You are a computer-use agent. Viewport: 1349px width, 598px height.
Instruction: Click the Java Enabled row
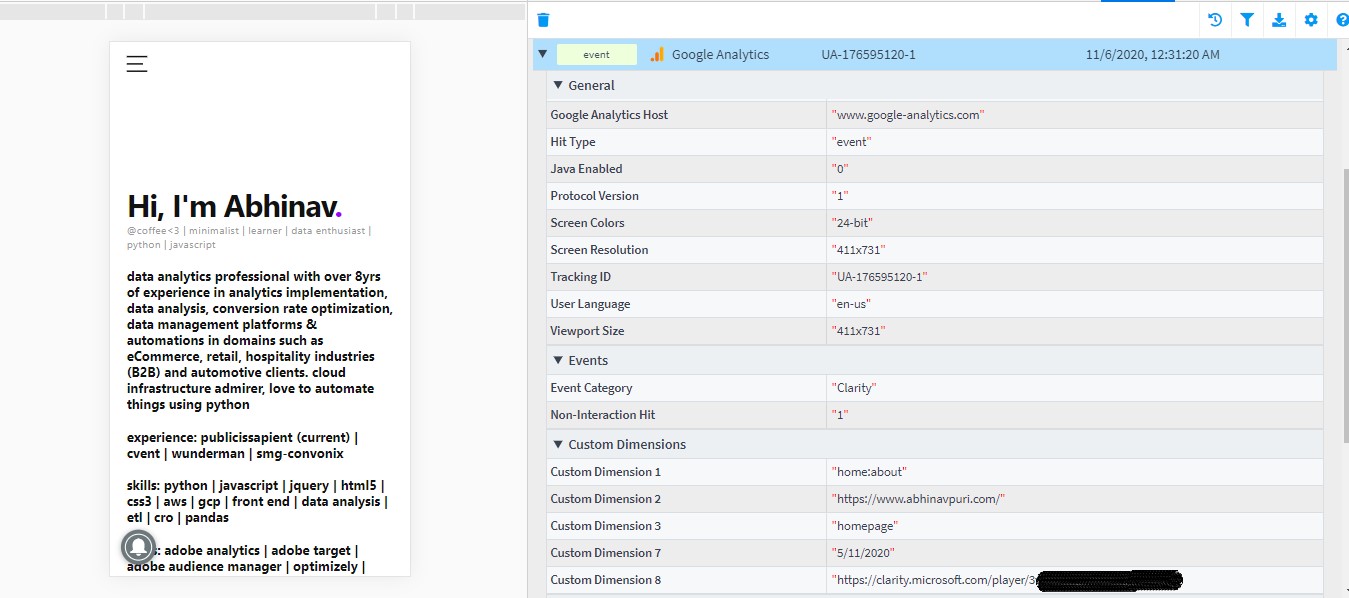[935, 169]
